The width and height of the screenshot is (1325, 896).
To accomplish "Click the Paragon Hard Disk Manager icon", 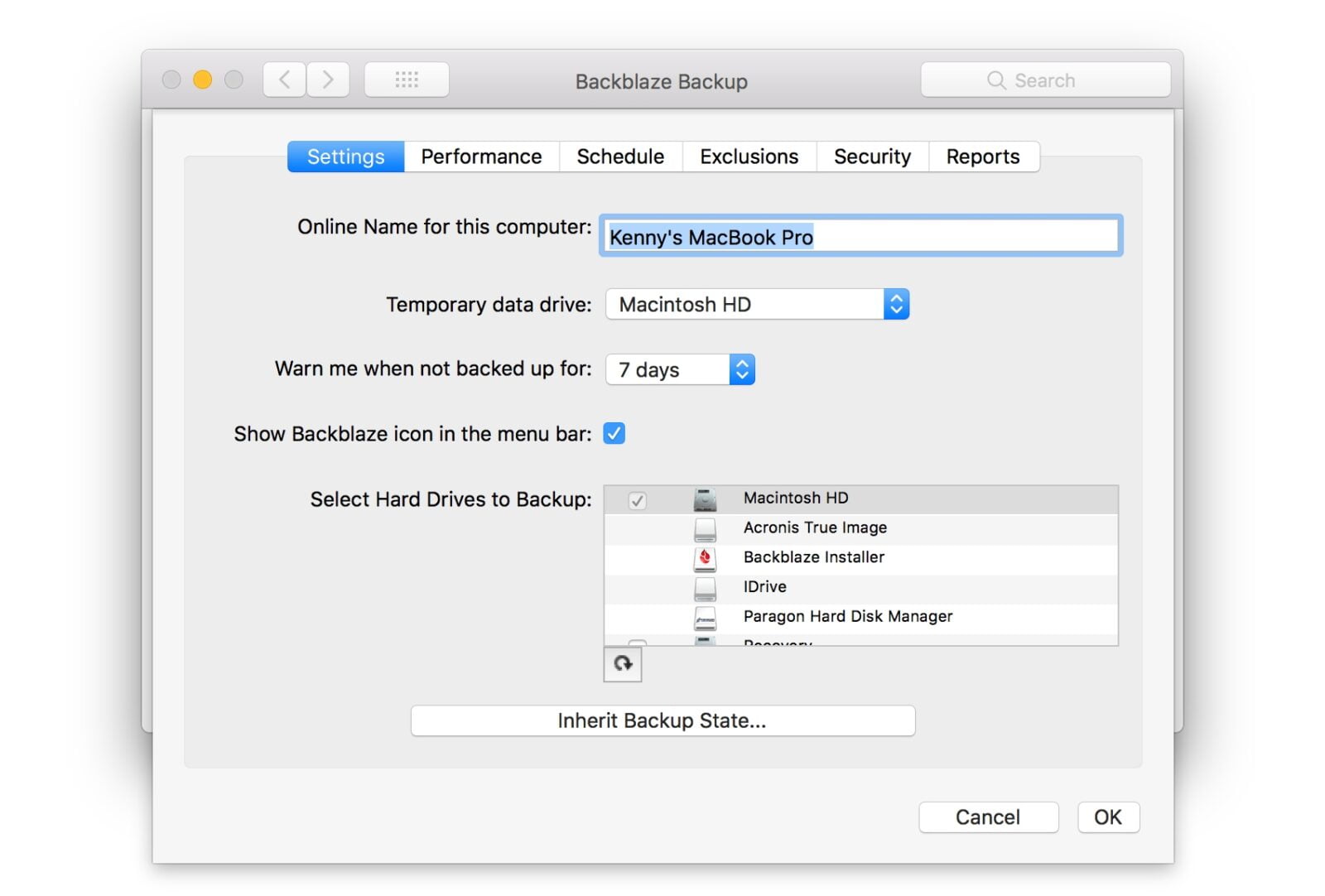I will 705,618.
